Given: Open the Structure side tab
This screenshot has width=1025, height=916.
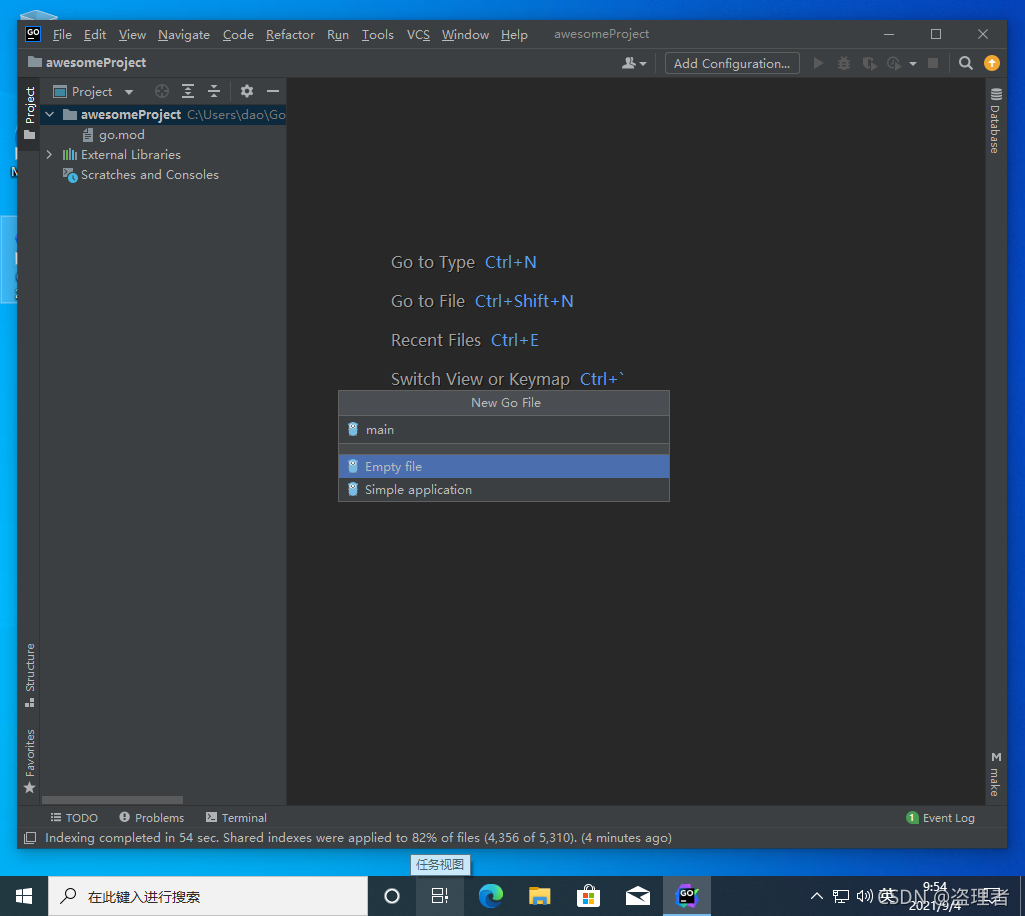Looking at the screenshot, I should coord(29,675).
